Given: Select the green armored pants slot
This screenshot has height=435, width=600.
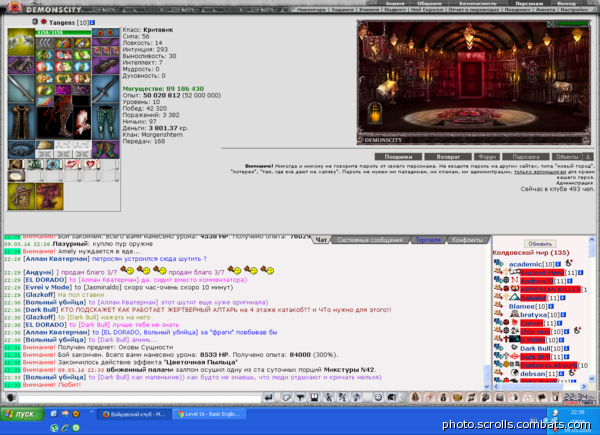Looking at the screenshot, I should coord(106,122).
